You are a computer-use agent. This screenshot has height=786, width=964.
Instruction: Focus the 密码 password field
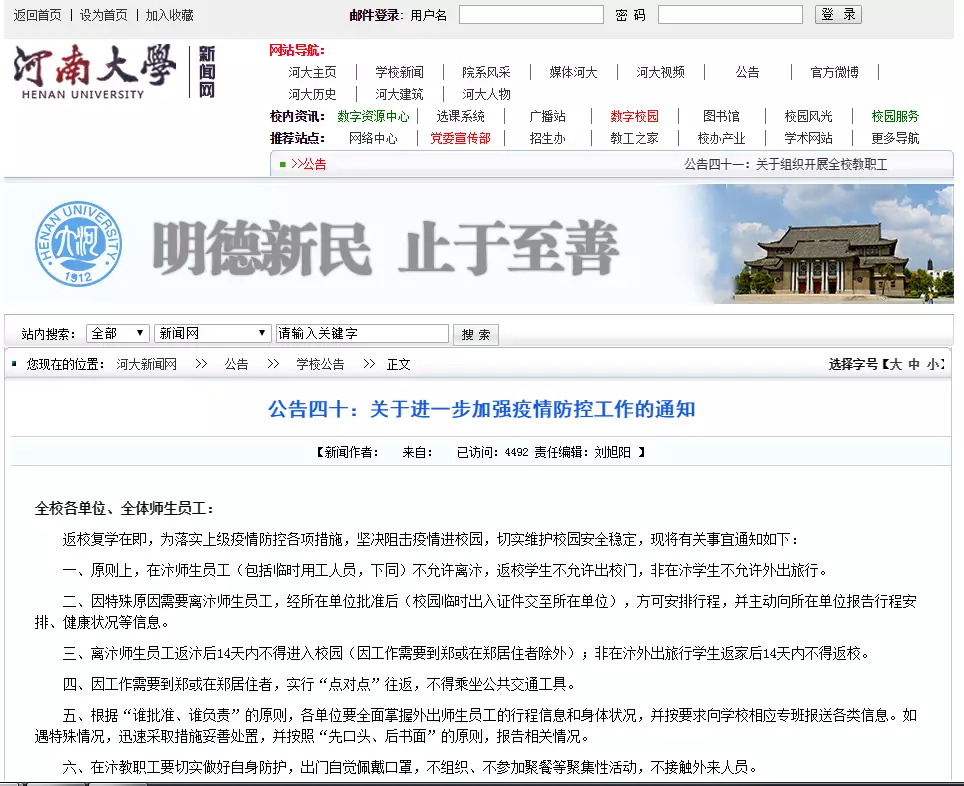(729, 15)
